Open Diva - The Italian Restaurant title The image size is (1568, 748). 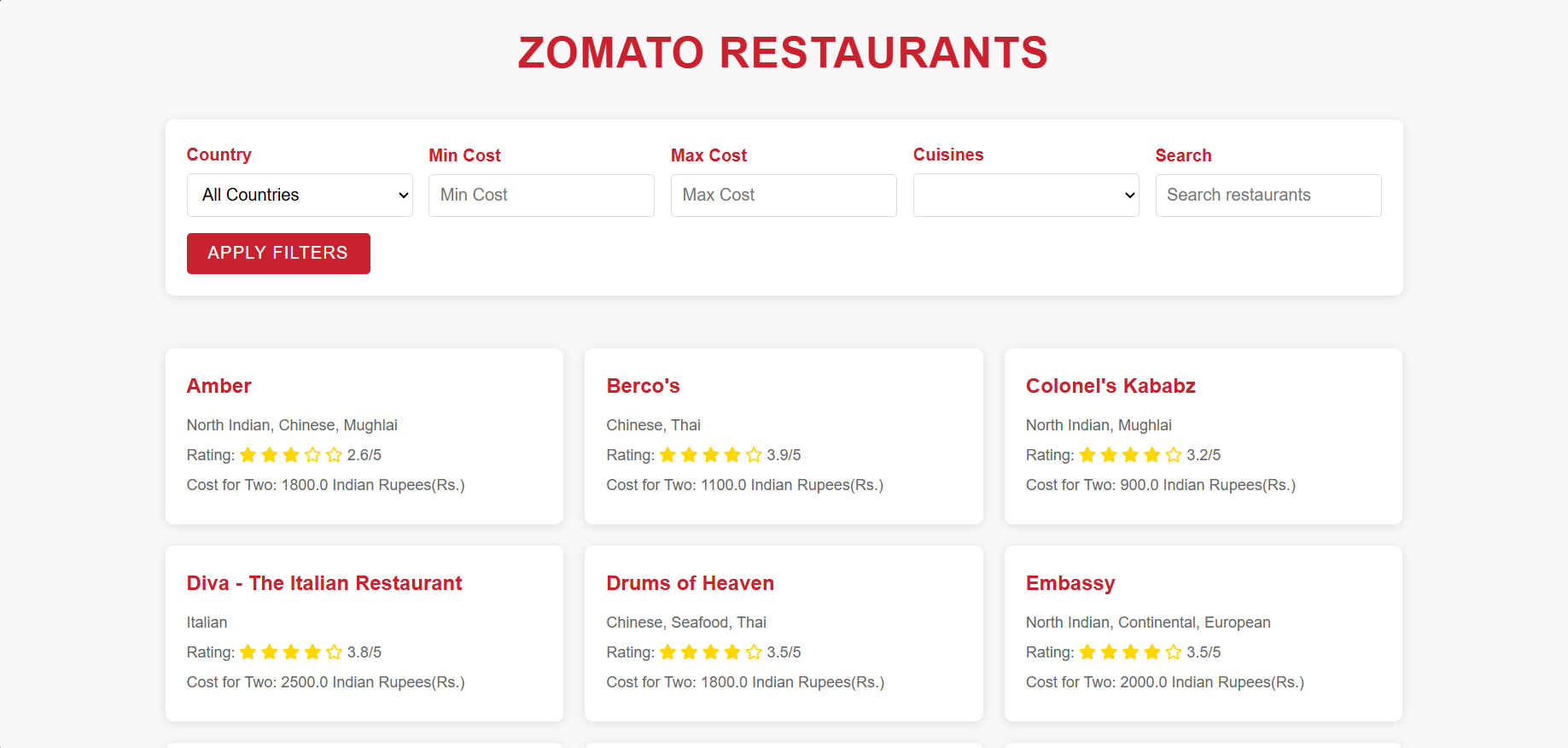(x=324, y=583)
